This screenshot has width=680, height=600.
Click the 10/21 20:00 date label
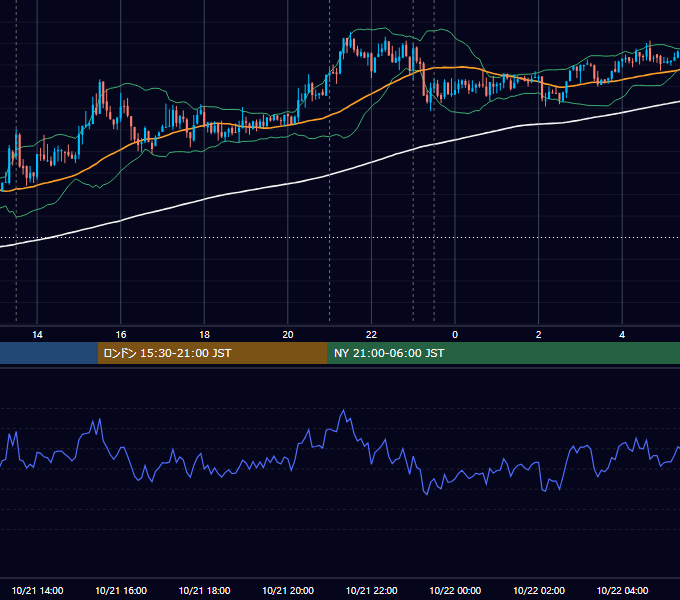pyautogui.click(x=288, y=590)
